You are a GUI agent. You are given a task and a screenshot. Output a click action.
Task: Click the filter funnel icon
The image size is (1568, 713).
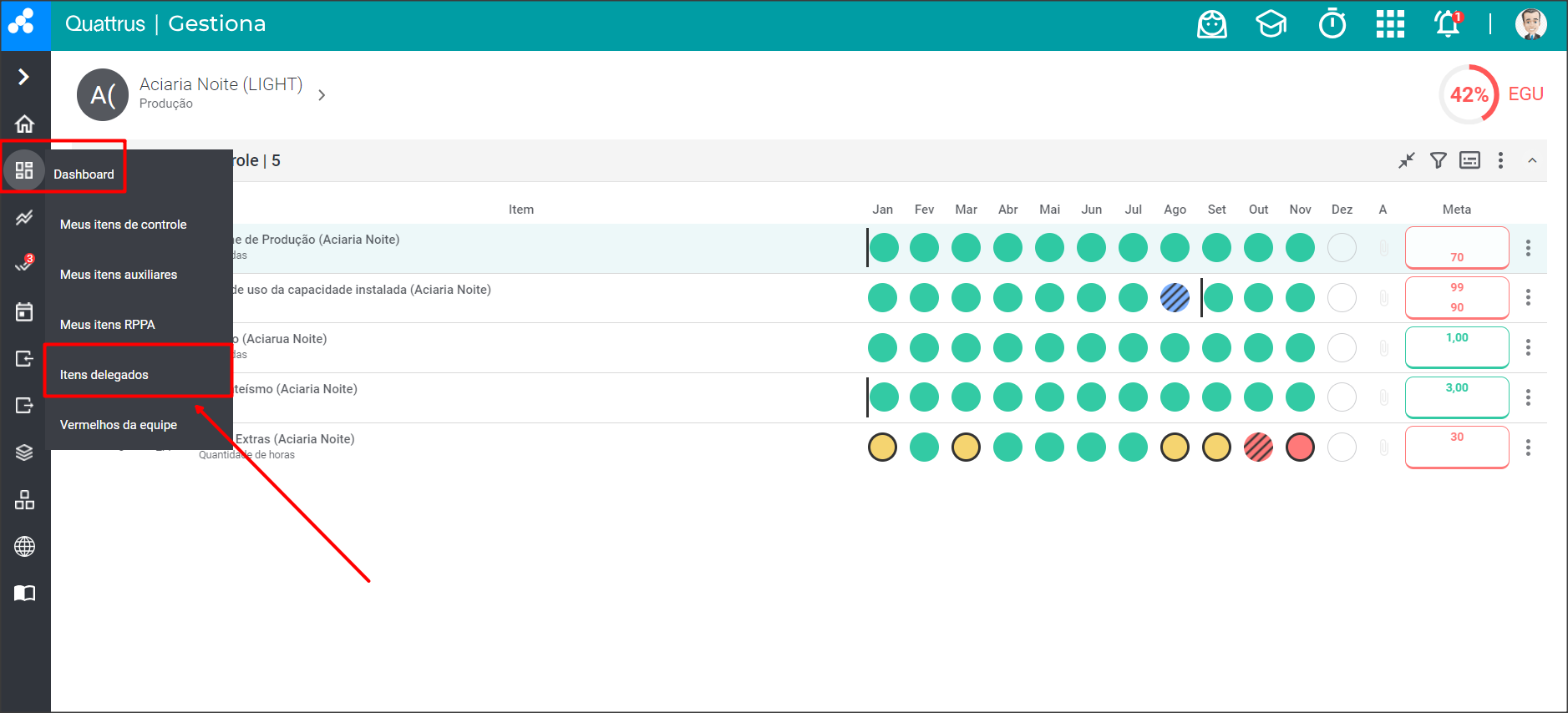(x=1438, y=160)
